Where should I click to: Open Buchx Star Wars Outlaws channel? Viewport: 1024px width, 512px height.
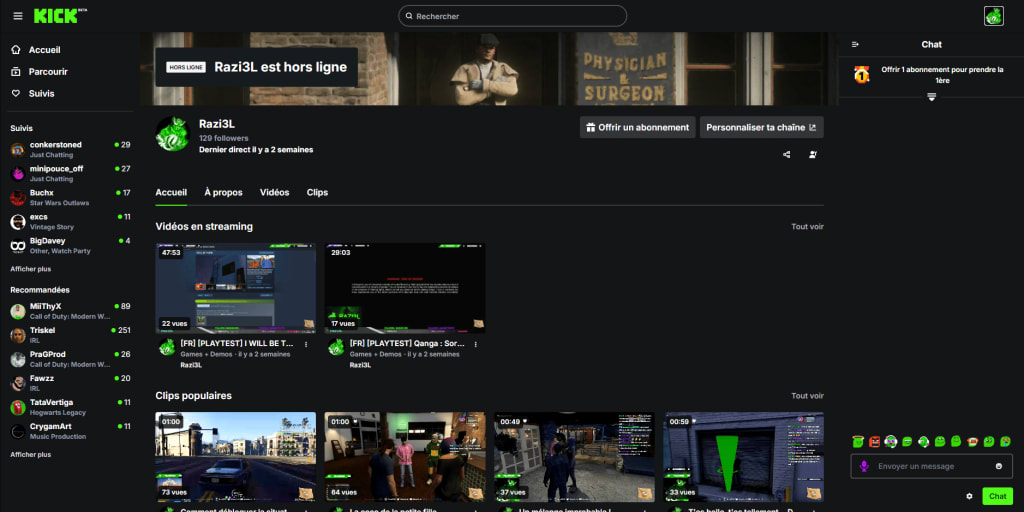point(69,197)
